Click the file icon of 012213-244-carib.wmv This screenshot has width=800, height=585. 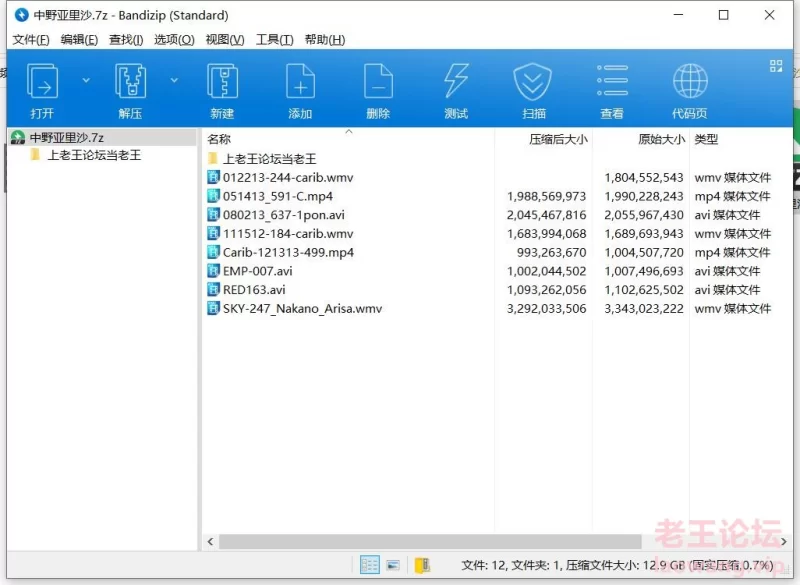pyautogui.click(x=213, y=177)
